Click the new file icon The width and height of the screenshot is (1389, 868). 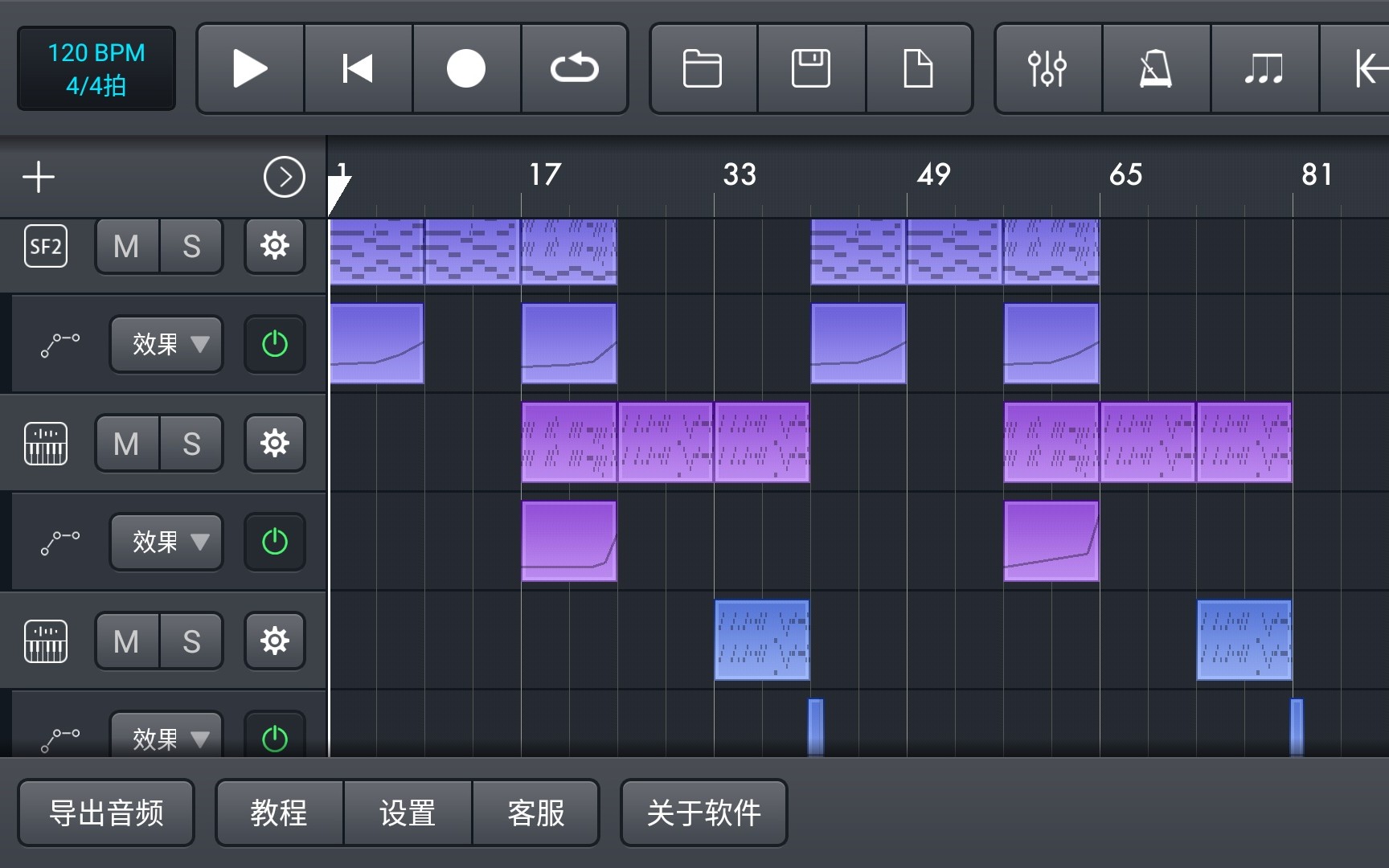point(919,68)
